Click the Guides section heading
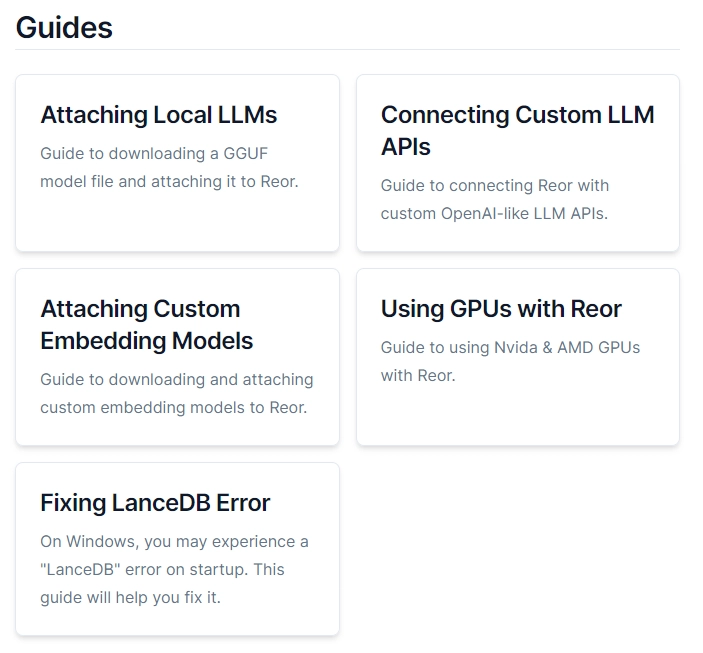Viewport: 703px width, 653px height. [x=64, y=27]
